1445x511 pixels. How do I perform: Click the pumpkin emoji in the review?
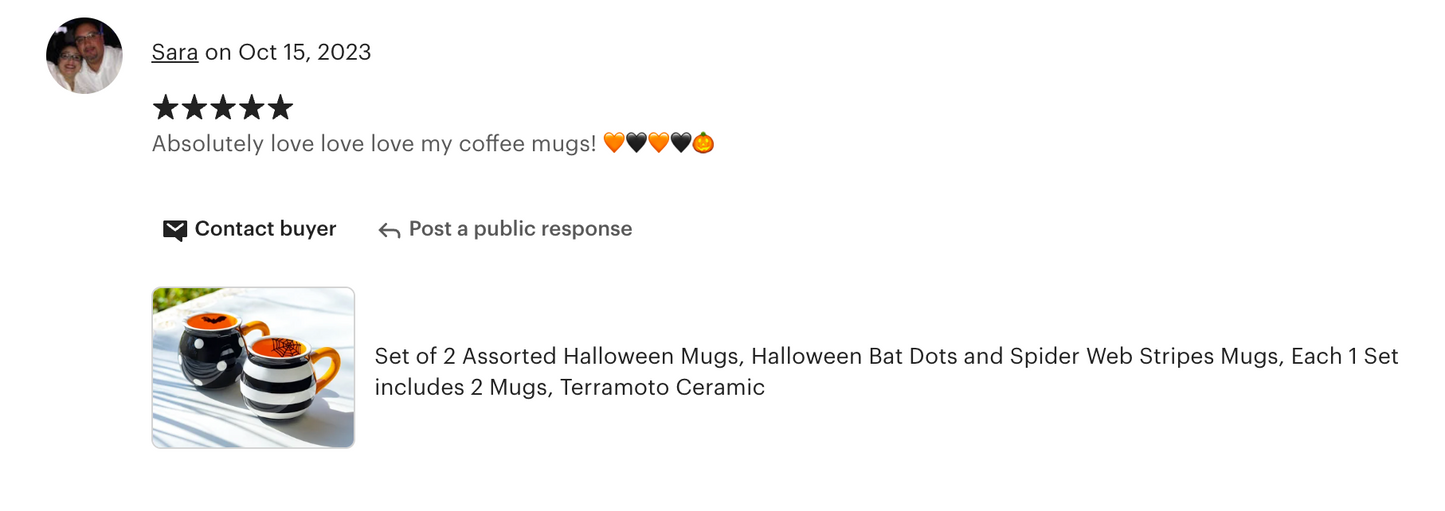tap(703, 144)
